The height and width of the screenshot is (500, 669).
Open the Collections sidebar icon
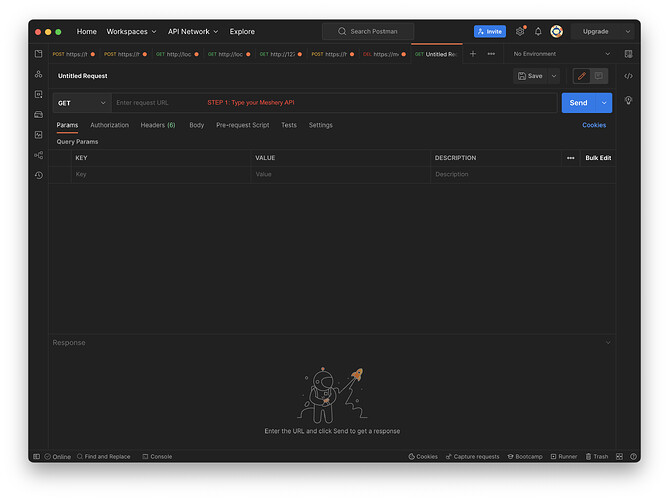pyautogui.click(x=38, y=54)
